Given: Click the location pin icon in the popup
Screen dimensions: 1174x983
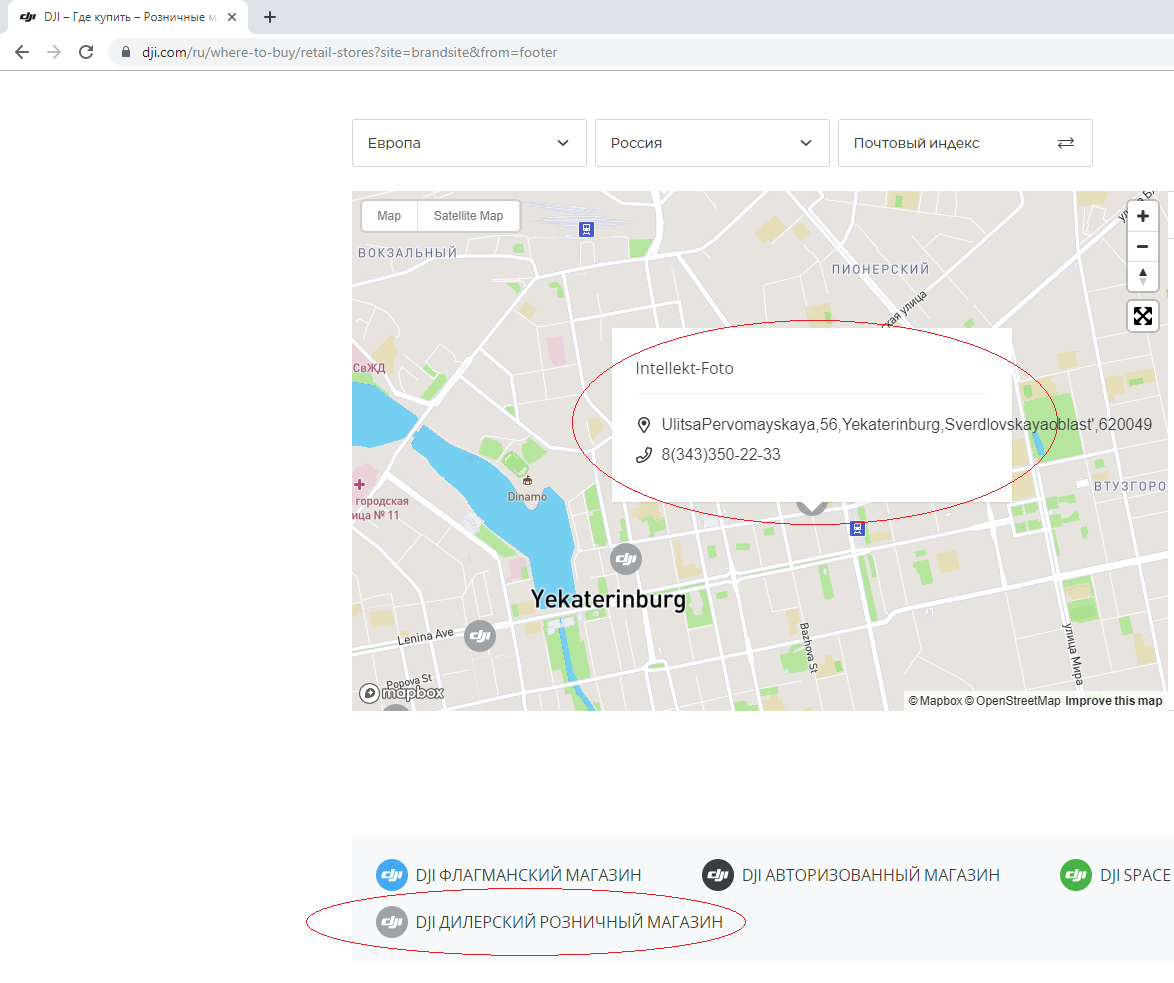Looking at the screenshot, I should (643, 425).
